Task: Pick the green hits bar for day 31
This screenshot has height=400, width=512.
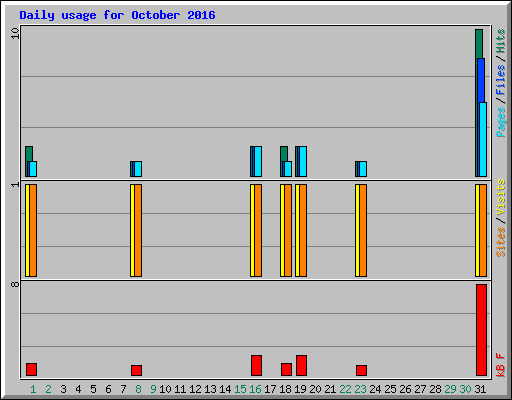Action: tap(479, 43)
